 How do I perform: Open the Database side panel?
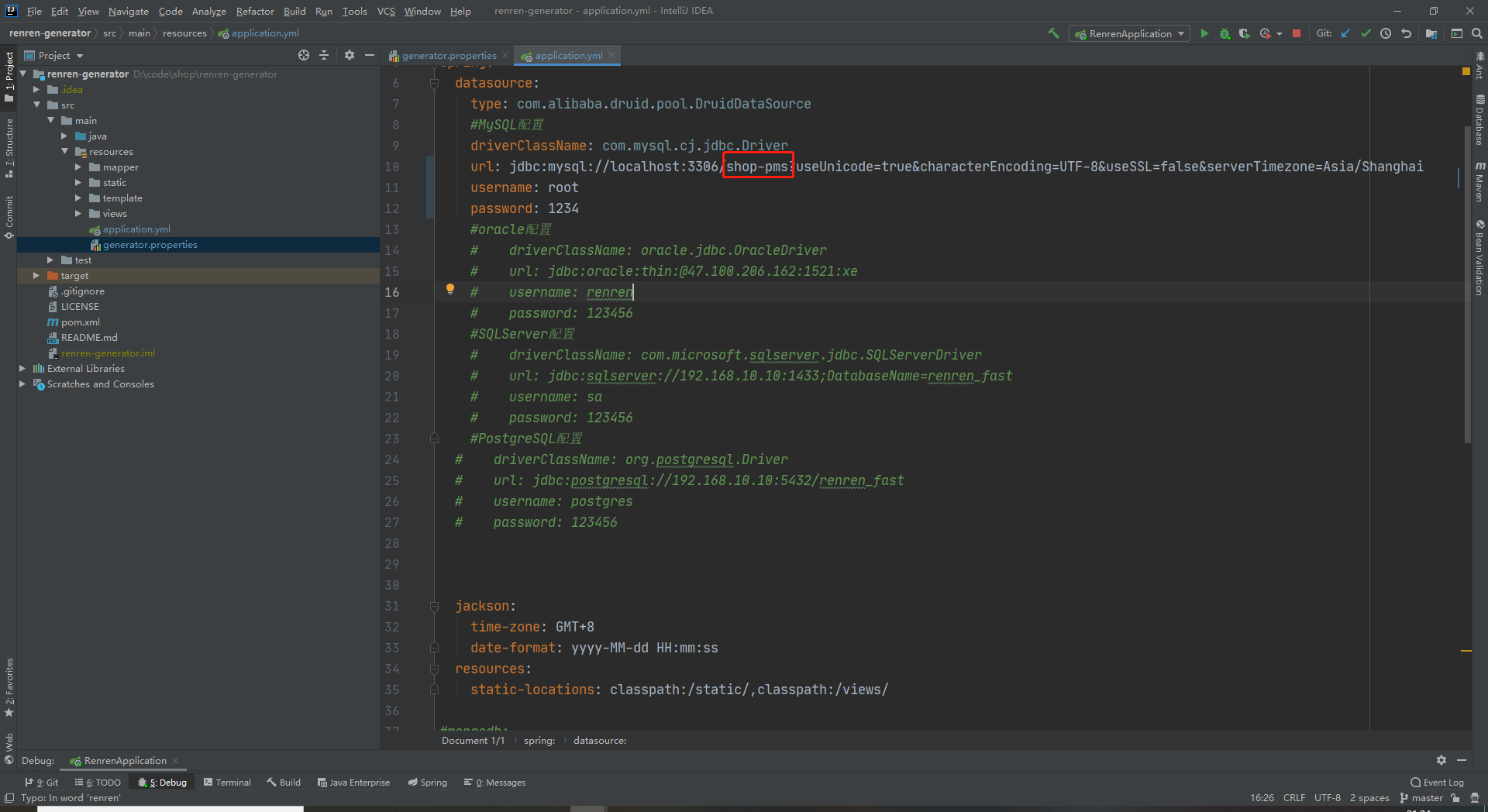pyautogui.click(x=1479, y=120)
